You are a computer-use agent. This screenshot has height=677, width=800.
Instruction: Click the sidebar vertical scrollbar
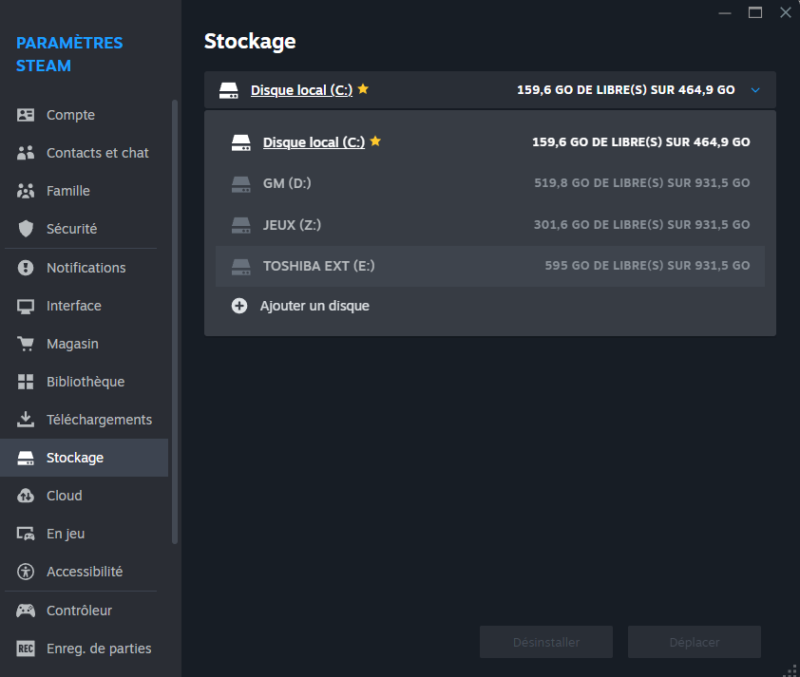pyautogui.click(x=174, y=321)
